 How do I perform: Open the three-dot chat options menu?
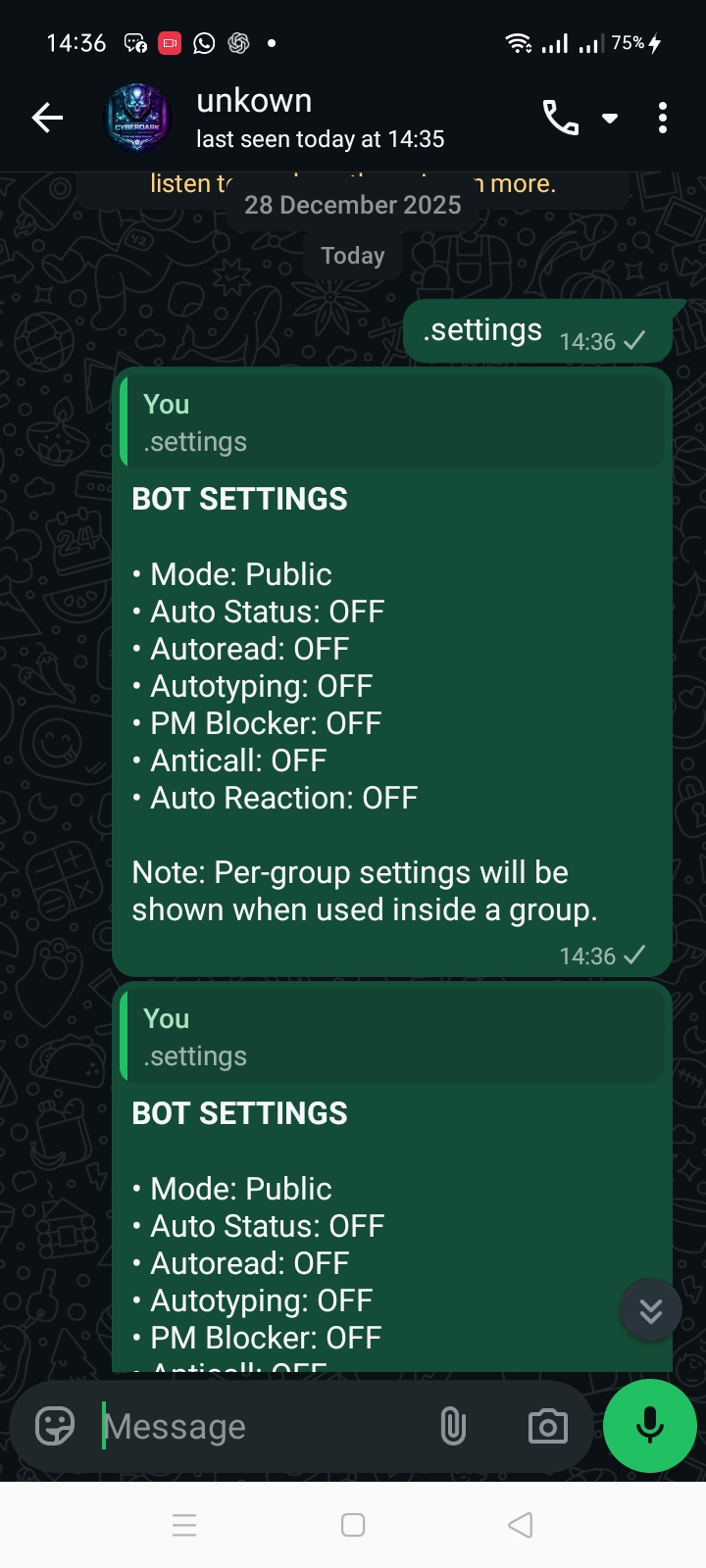tap(663, 117)
